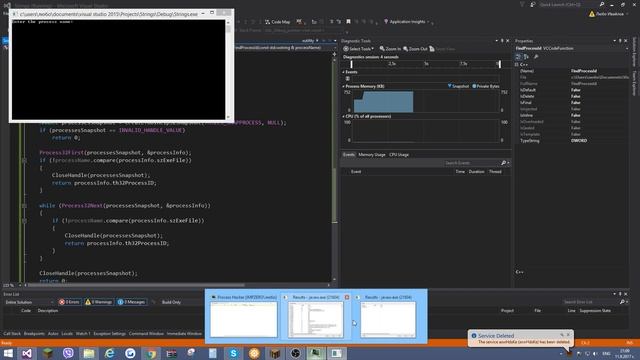The height and width of the screenshot is (360, 640).
Task: Open the Exception Settings tab
Action: (x=109, y=333)
